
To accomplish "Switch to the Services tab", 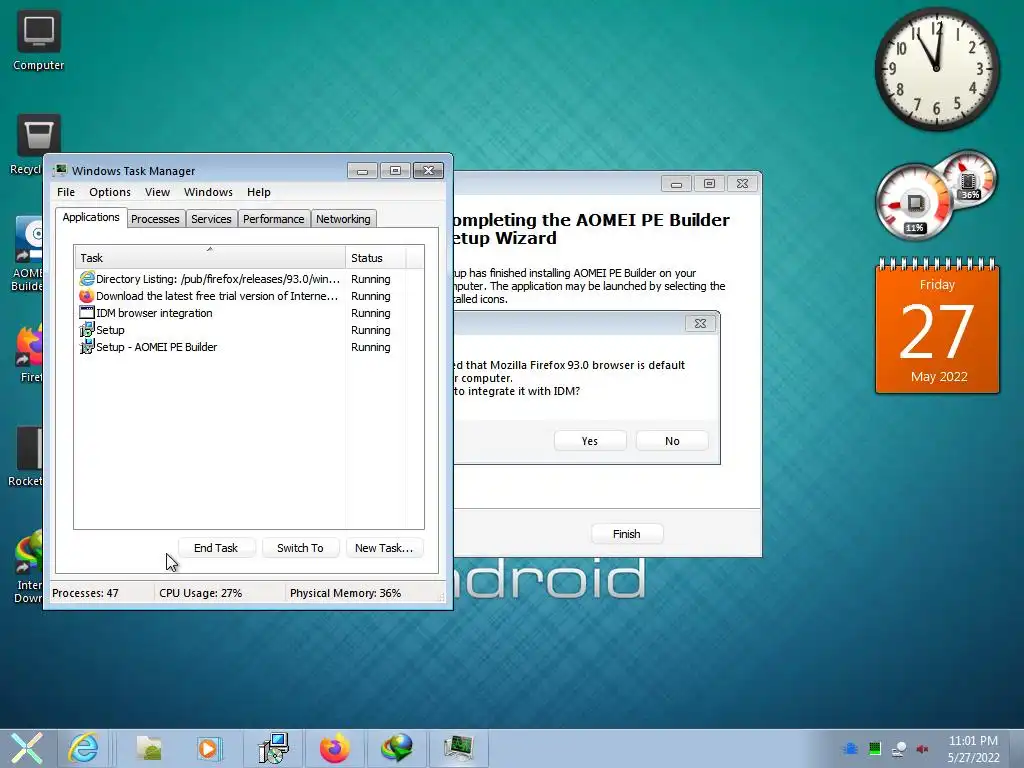I will [211, 219].
